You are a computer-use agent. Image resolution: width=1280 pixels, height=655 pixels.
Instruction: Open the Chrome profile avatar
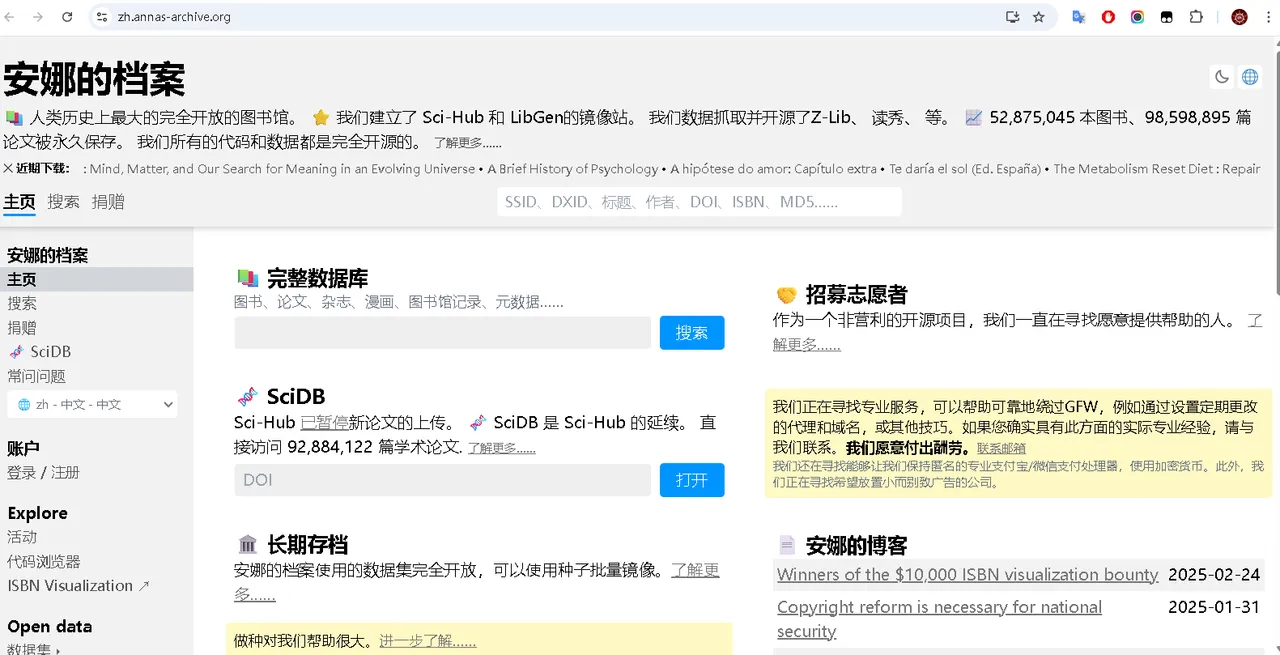tap(1239, 17)
